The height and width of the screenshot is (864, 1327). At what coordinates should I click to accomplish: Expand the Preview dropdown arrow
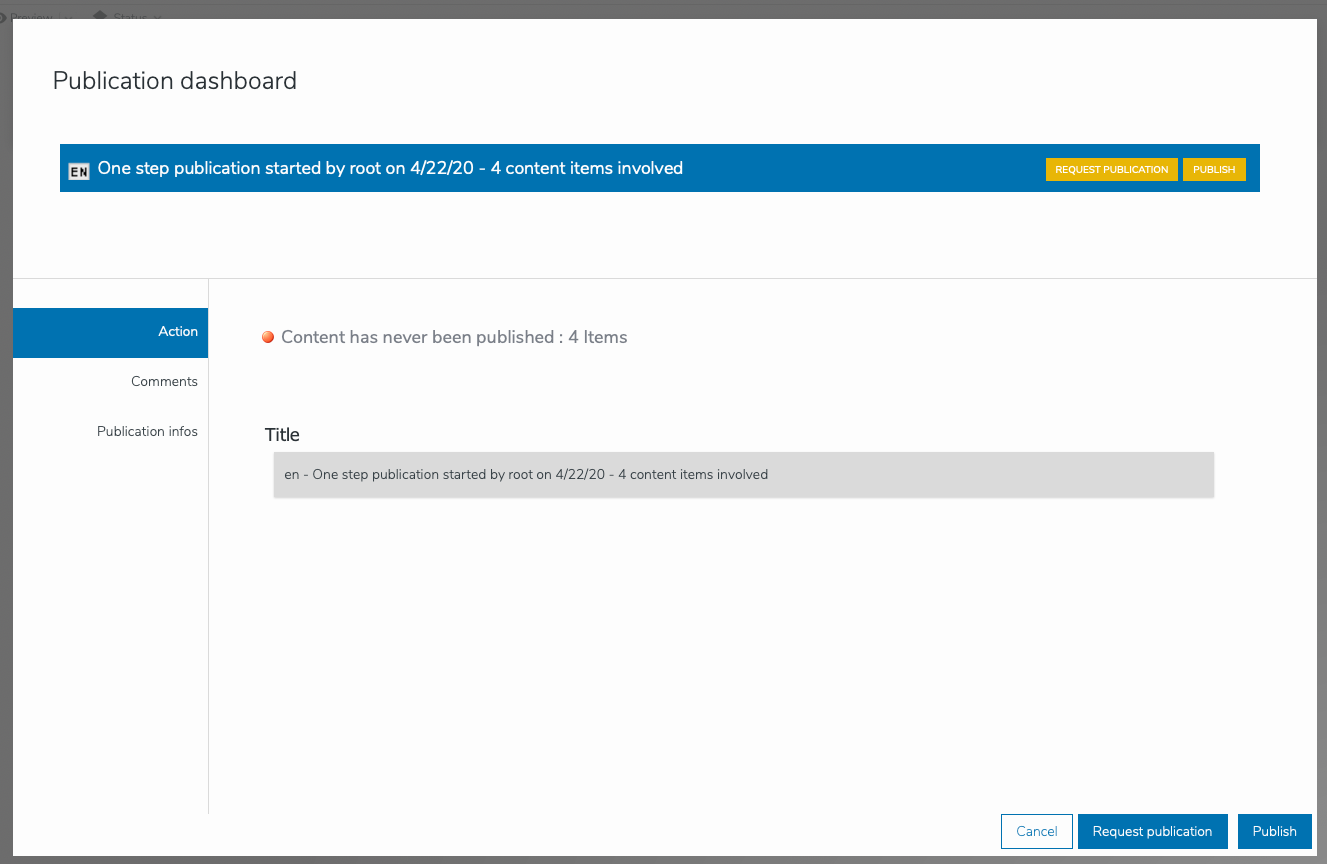[68, 18]
